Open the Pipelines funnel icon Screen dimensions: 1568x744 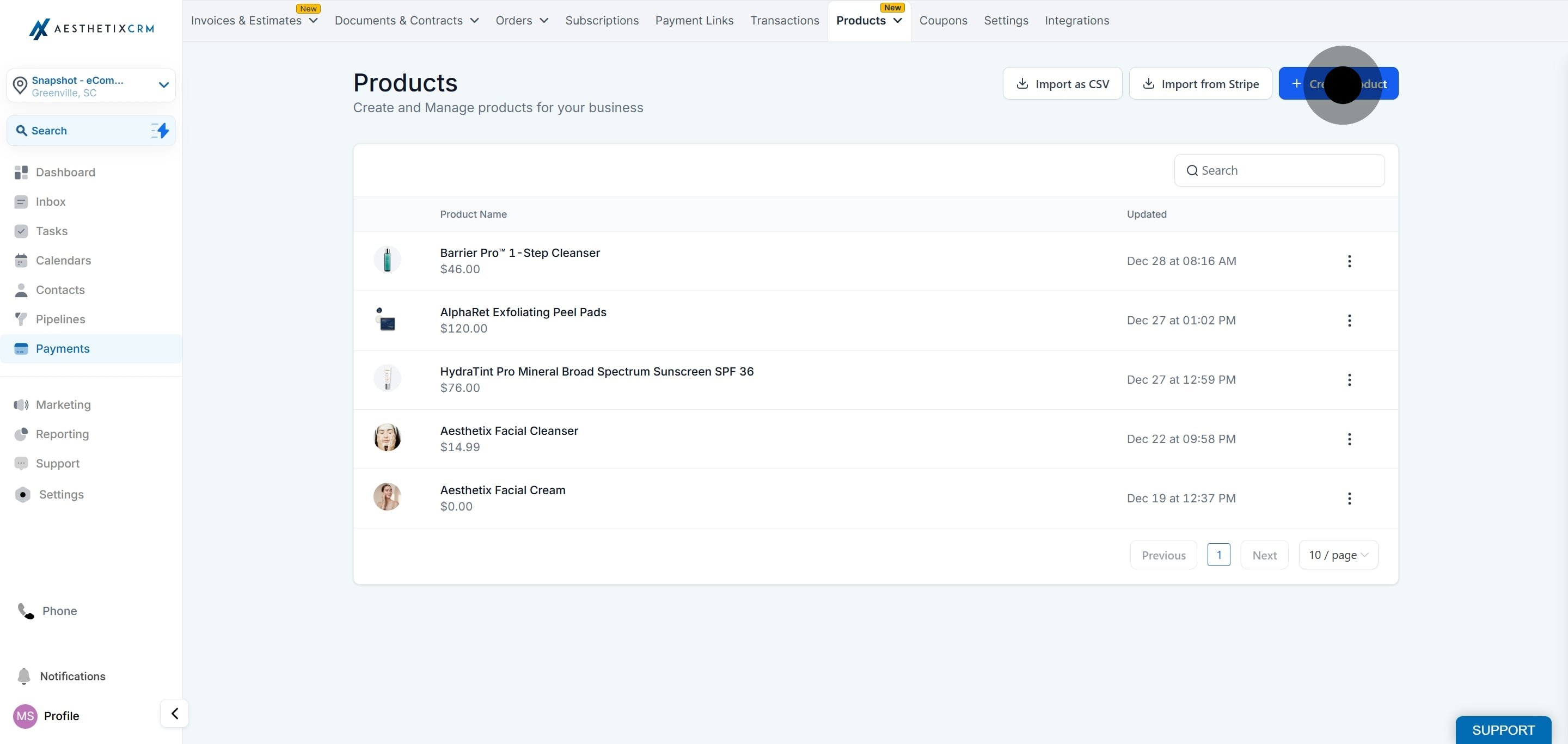tap(21, 319)
